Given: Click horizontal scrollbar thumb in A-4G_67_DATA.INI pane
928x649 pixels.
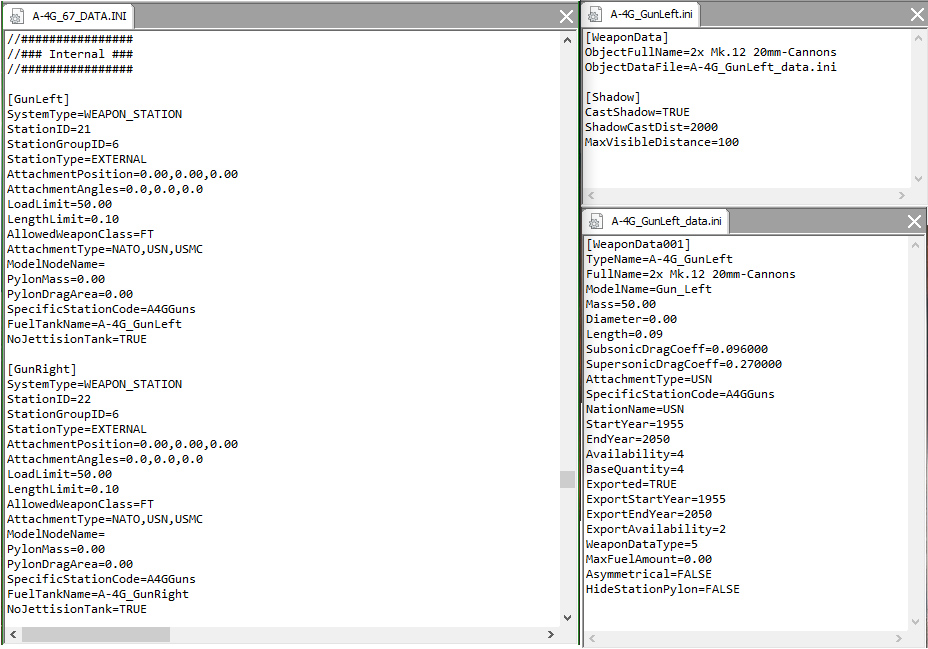Looking at the screenshot, I should 96,634.
